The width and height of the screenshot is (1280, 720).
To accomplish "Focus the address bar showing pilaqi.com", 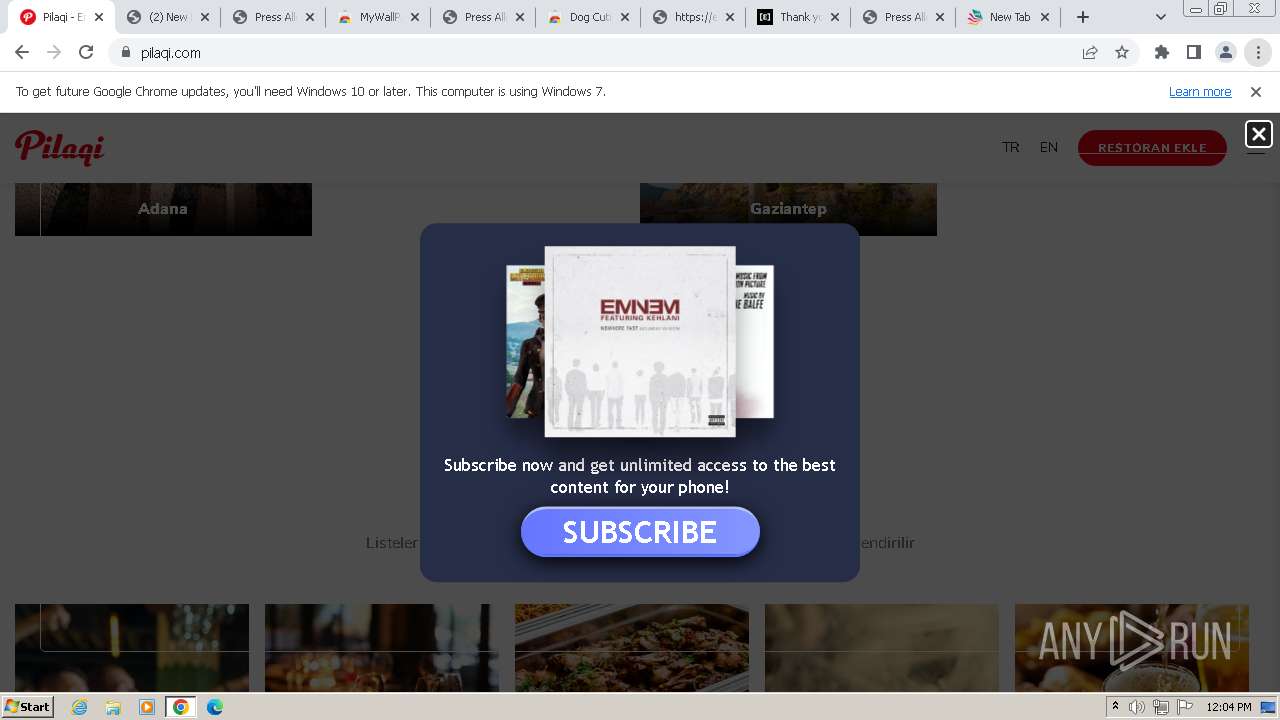I will tap(600, 53).
